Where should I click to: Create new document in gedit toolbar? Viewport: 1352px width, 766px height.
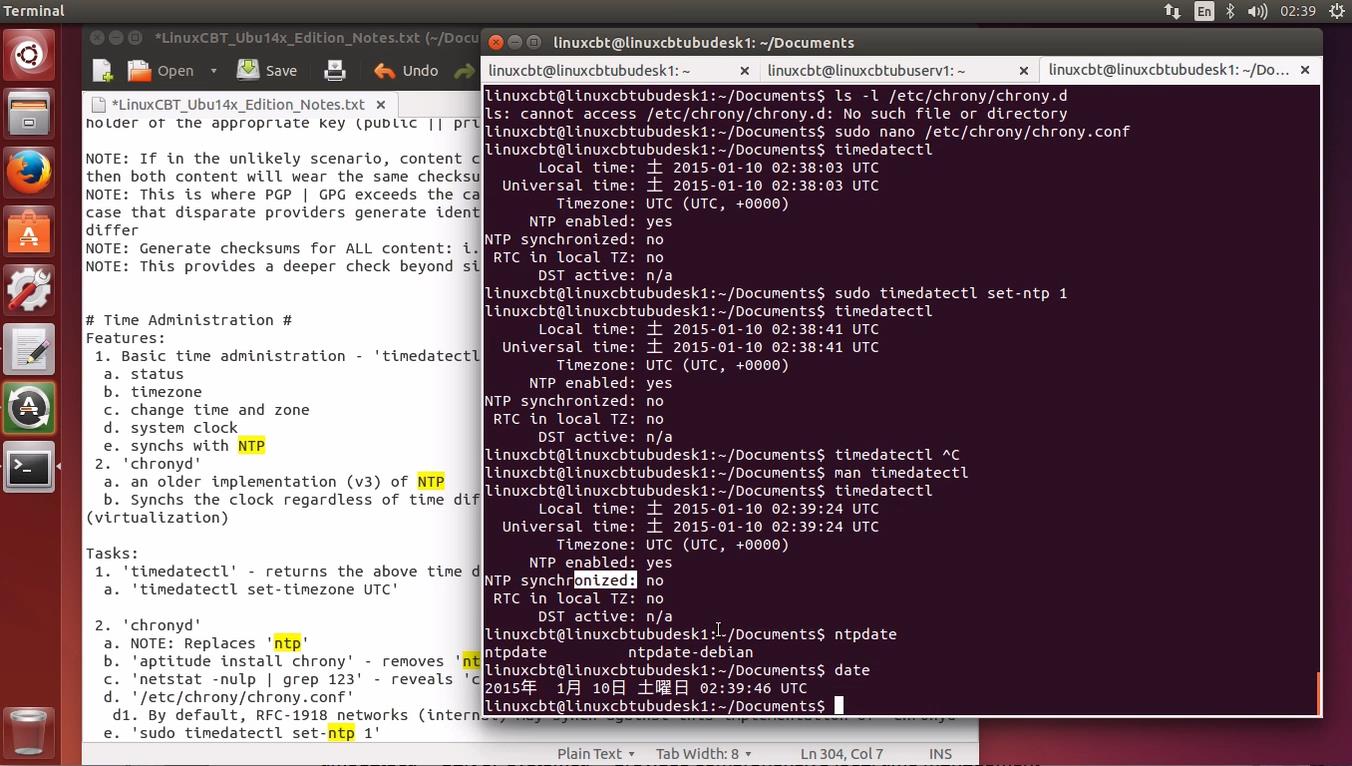102,70
